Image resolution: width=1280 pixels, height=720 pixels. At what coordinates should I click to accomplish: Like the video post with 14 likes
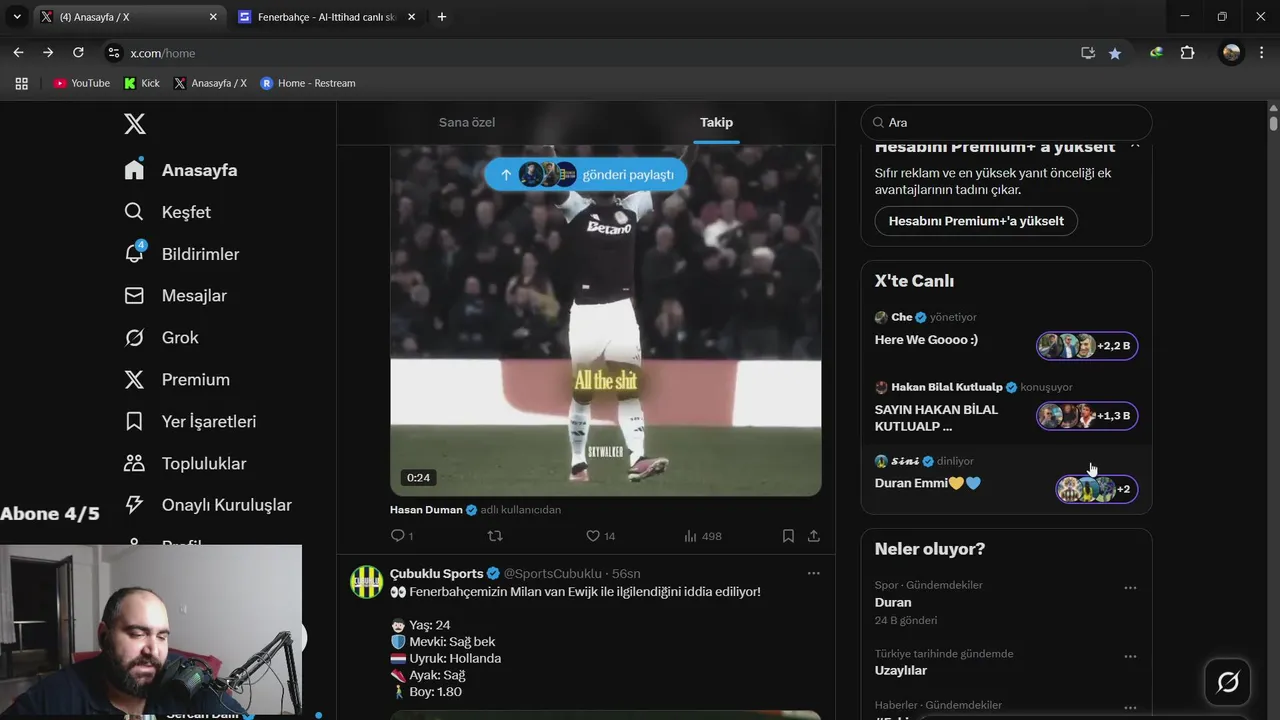[x=600, y=536]
